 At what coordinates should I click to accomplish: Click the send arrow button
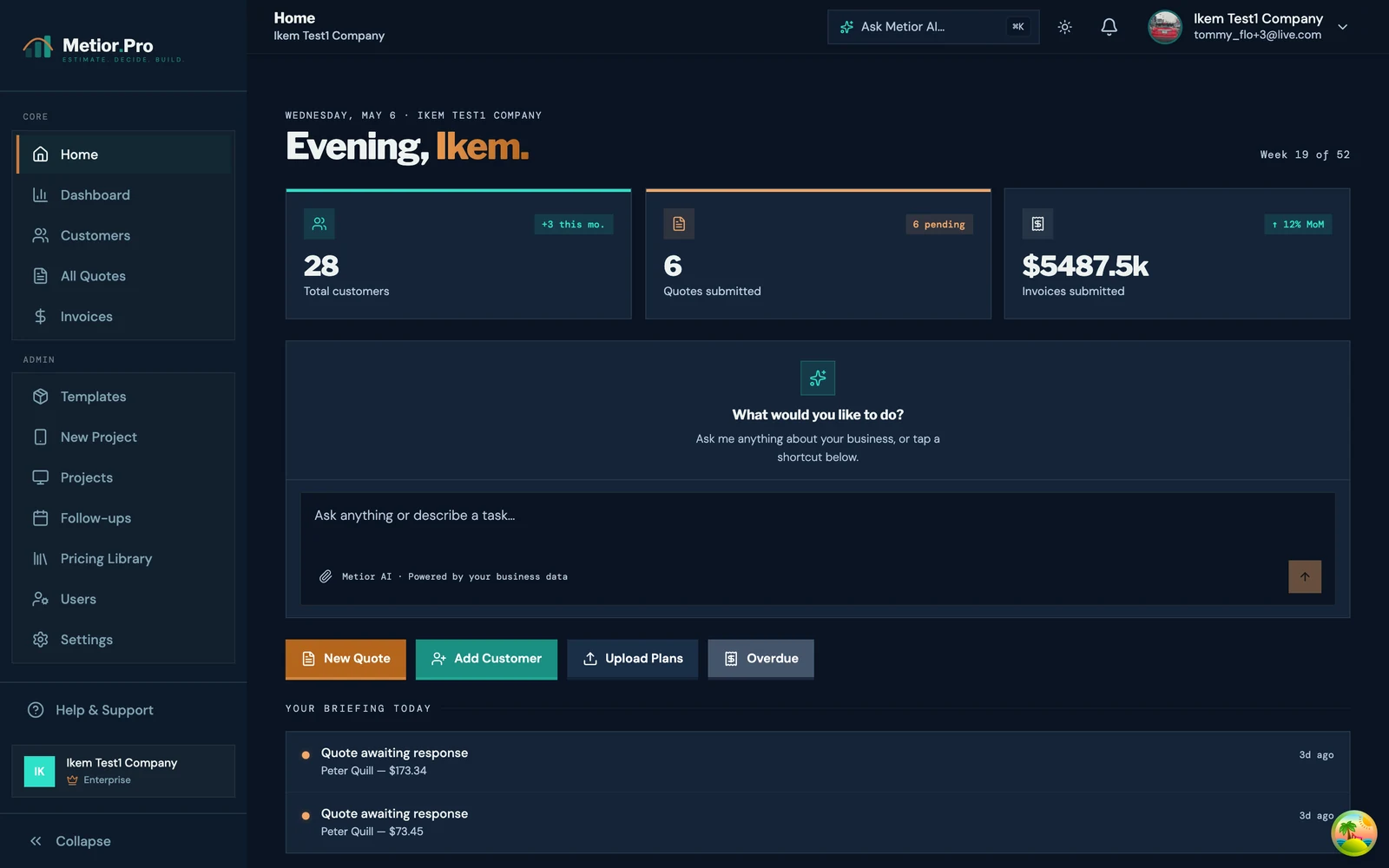pos(1305,576)
